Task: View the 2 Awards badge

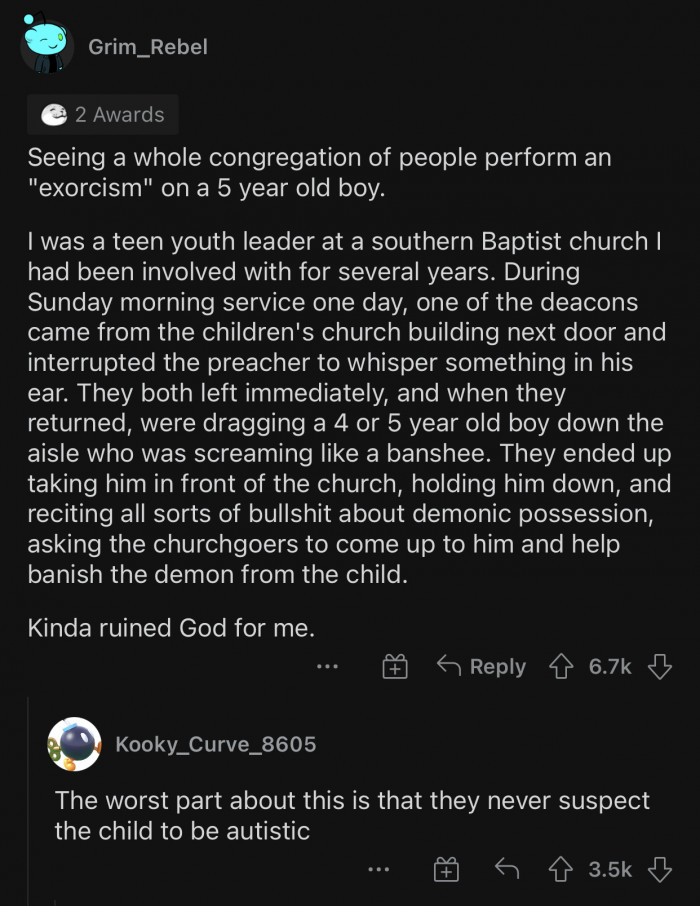Action: tap(103, 115)
